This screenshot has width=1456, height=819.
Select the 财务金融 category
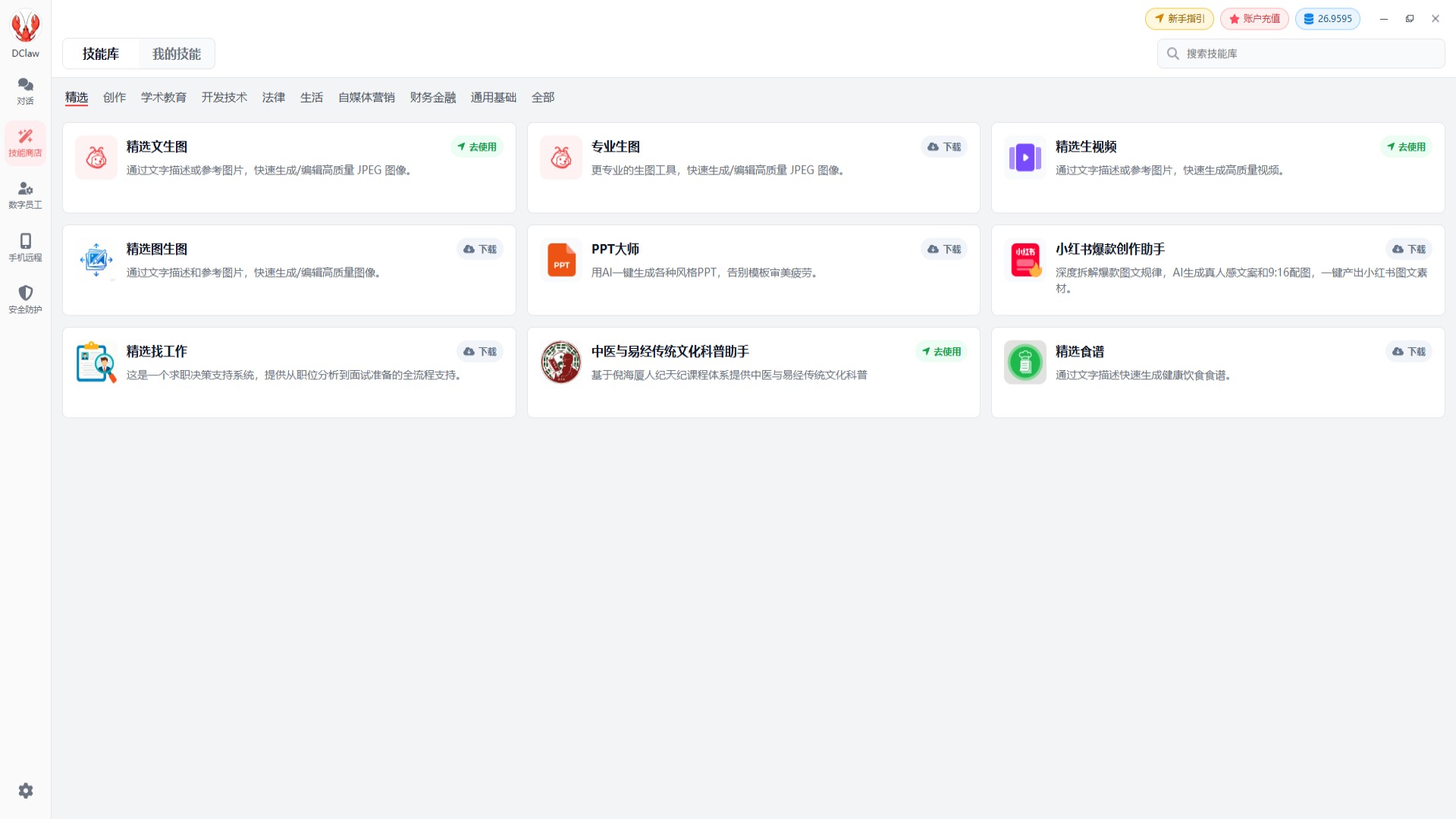click(433, 97)
